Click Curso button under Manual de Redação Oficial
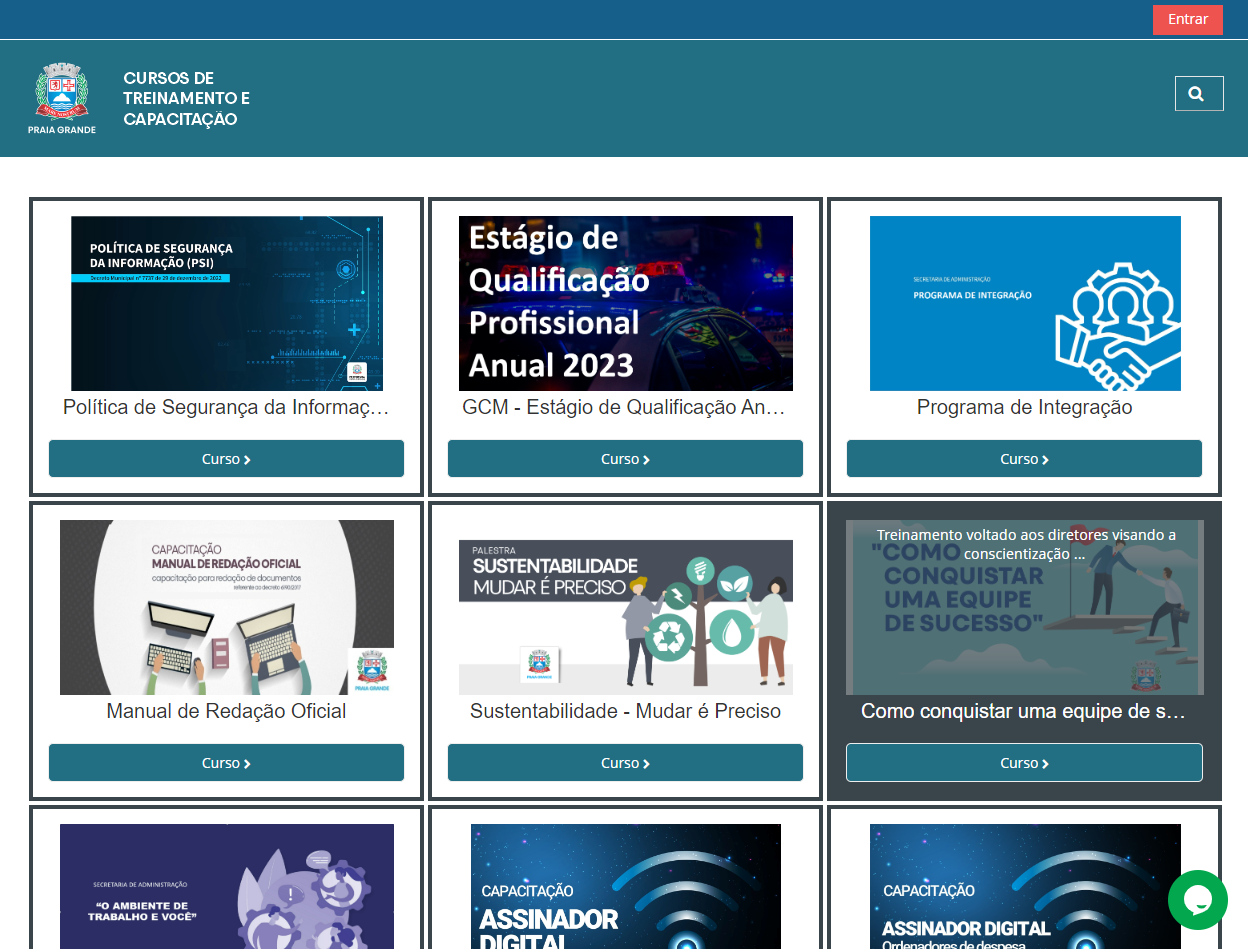The width and height of the screenshot is (1248, 949). [x=226, y=763]
